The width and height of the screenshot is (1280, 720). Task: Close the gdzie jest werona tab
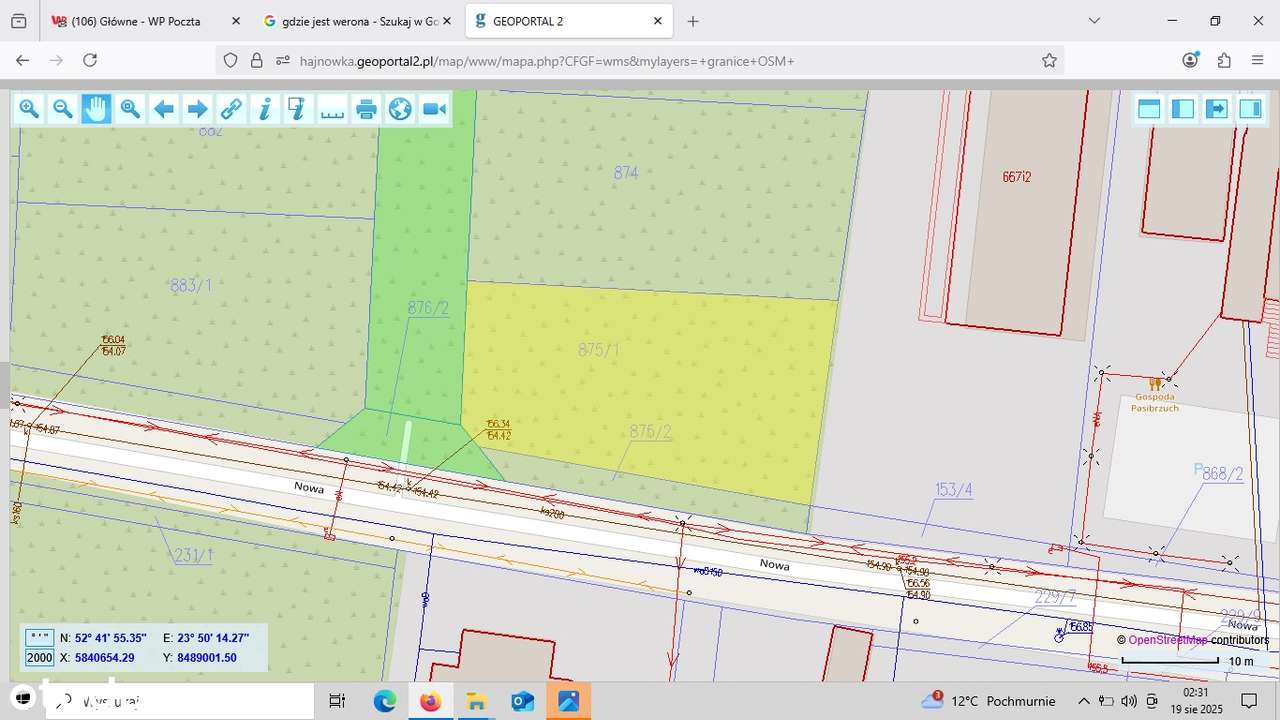click(x=447, y=21)
